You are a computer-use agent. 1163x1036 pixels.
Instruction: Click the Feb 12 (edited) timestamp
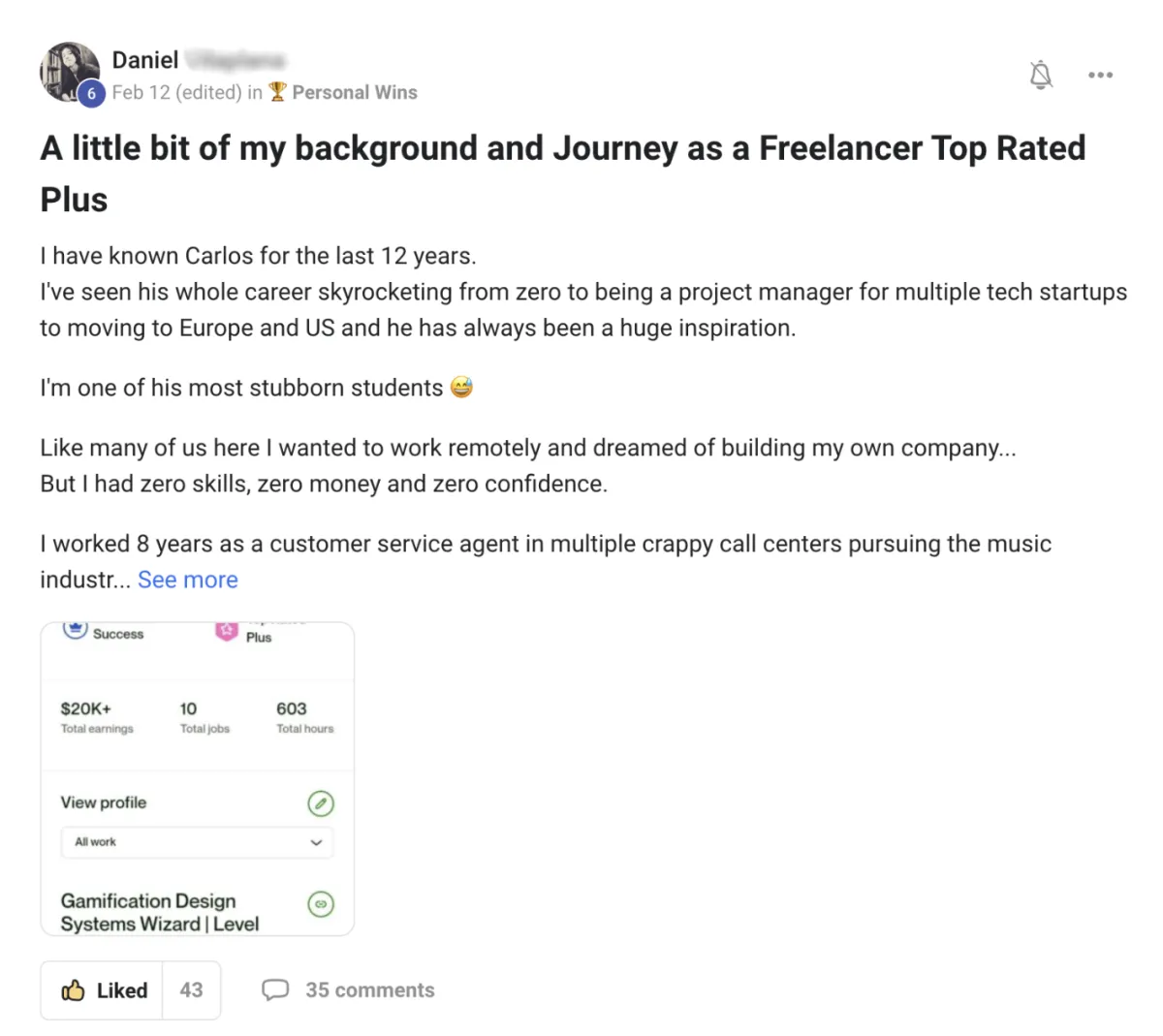177,92
